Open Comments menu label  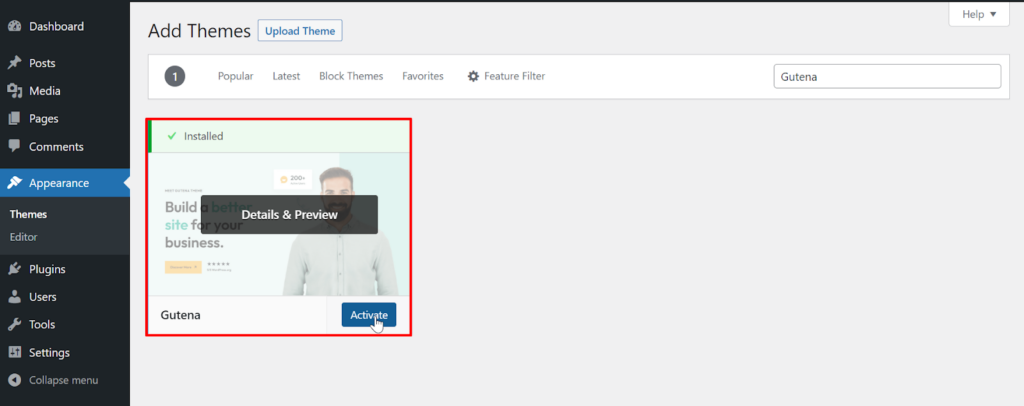pos(56,146)
